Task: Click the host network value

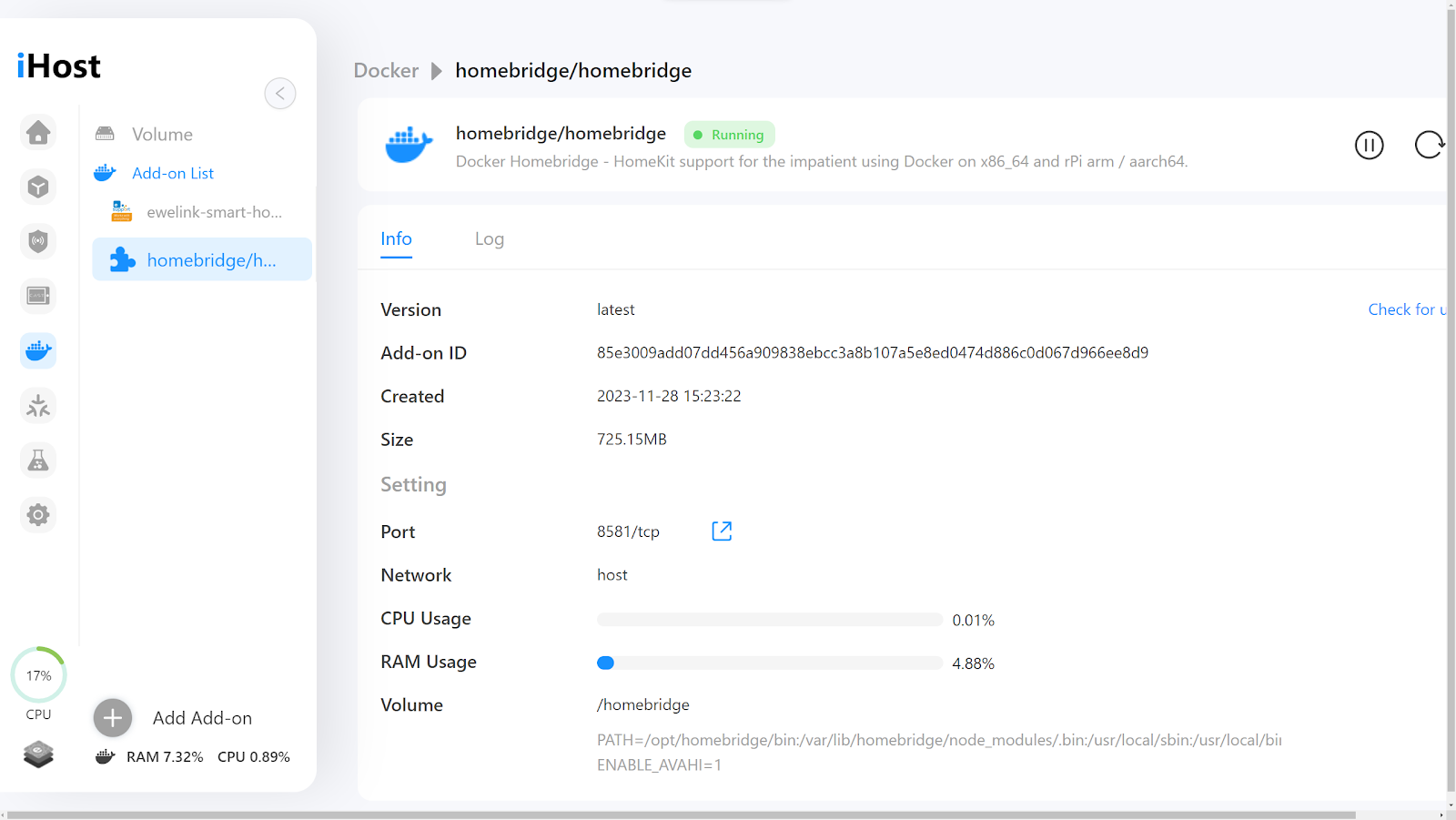Action: (x=612, y=575)
